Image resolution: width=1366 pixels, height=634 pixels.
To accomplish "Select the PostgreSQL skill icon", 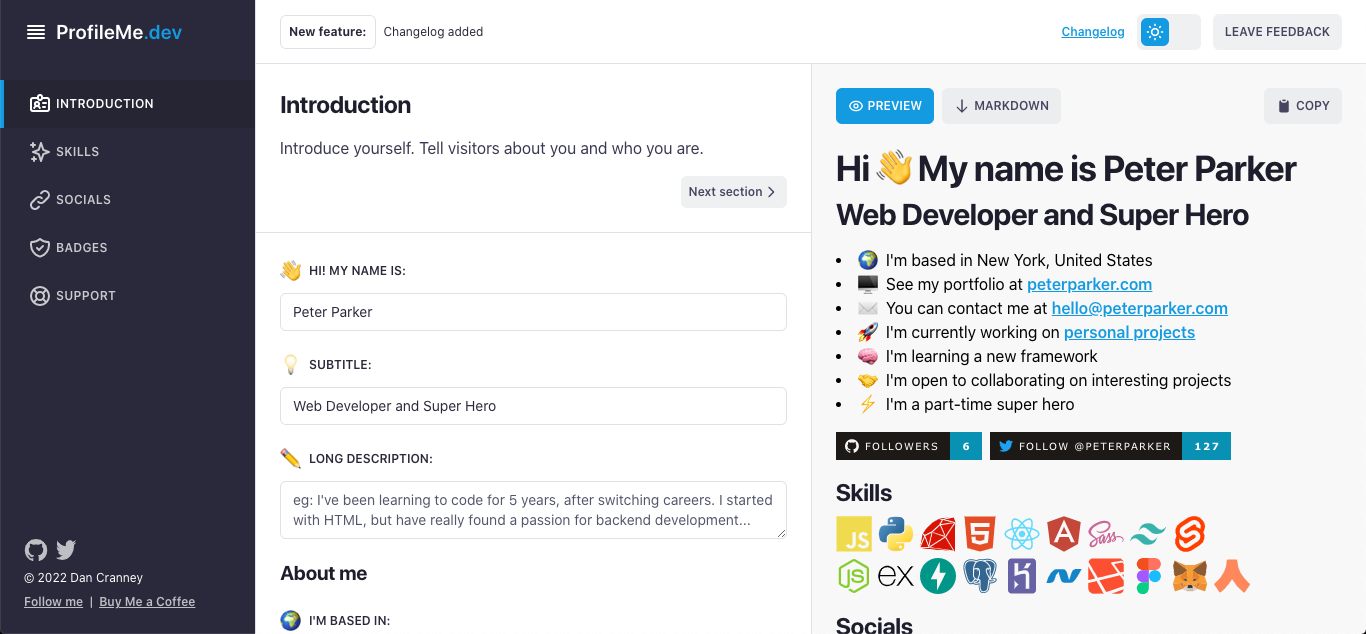I will pos(979,575).
